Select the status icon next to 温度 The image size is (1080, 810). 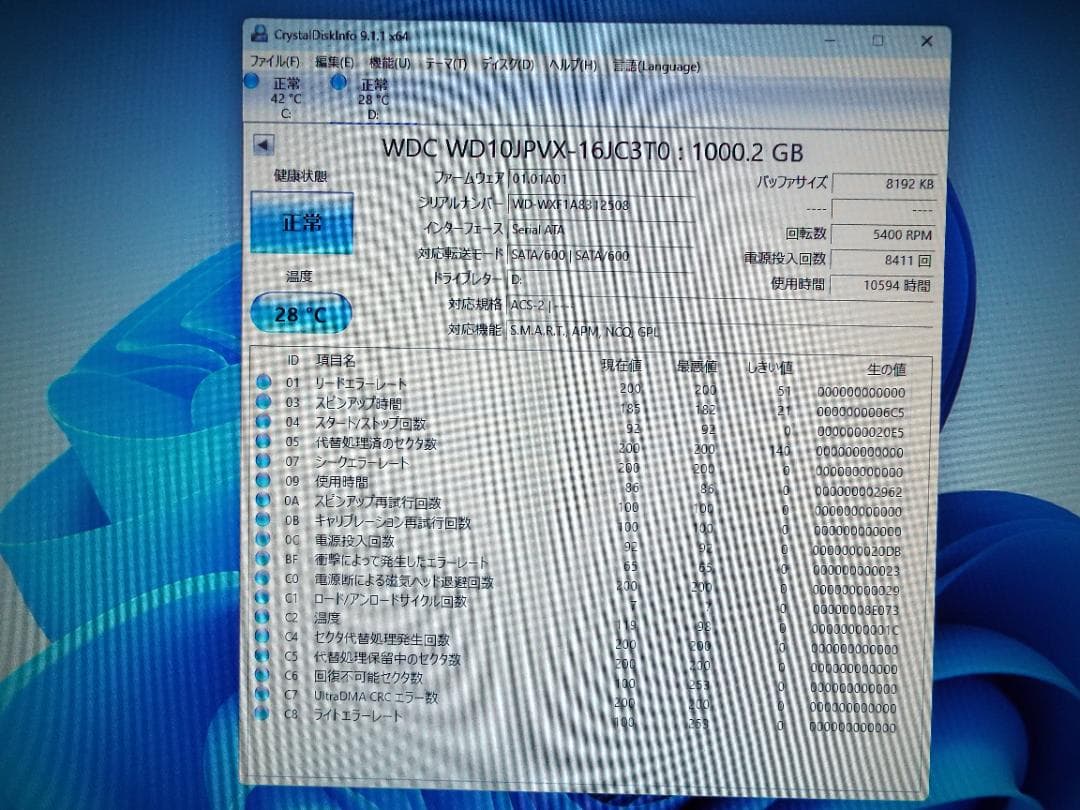tap(262, 618)
